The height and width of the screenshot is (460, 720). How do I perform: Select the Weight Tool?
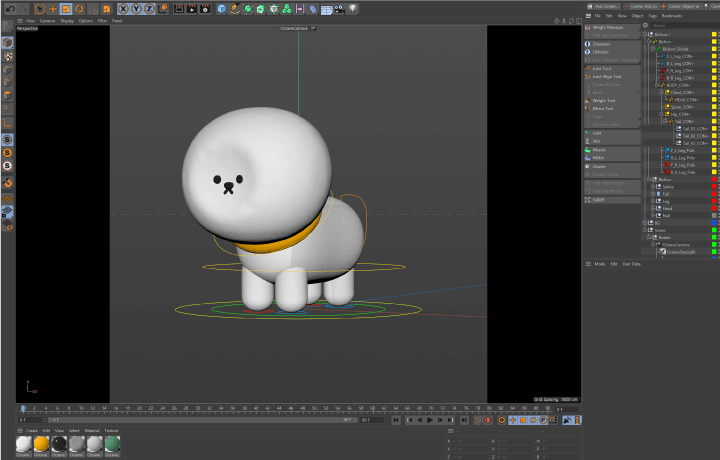click(x=613, y=101)
